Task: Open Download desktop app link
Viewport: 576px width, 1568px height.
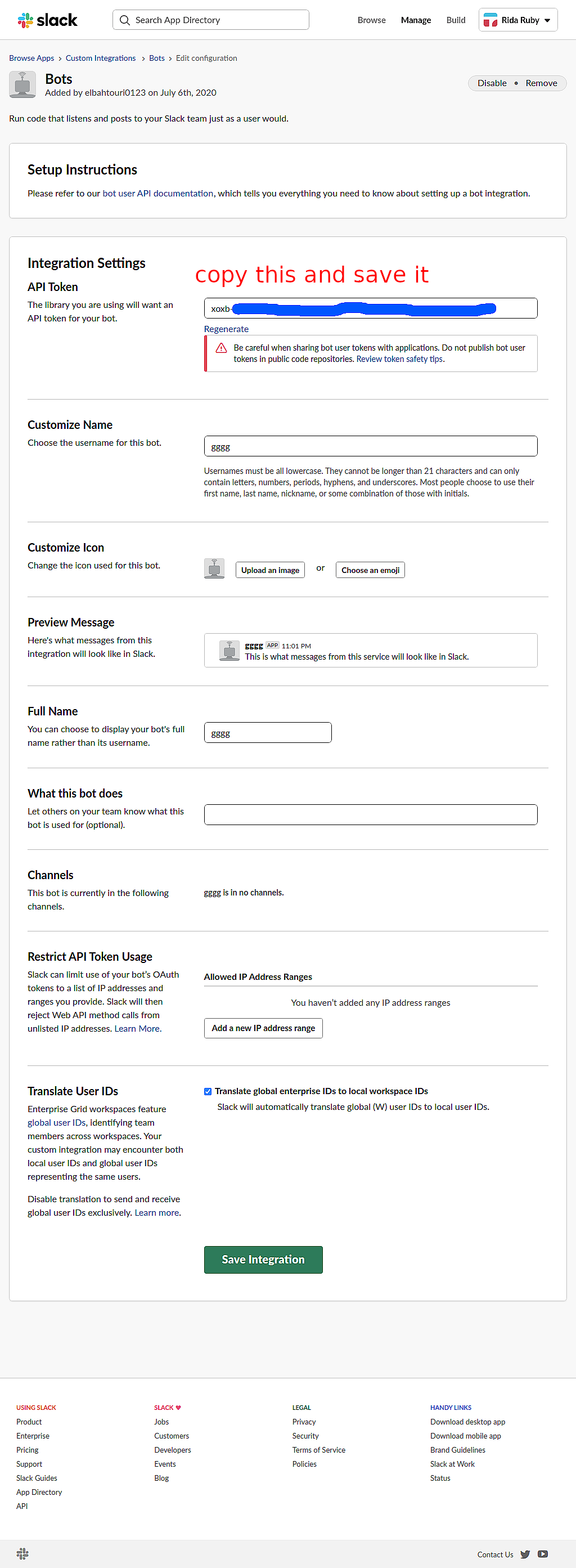Action: (468, 1422)
